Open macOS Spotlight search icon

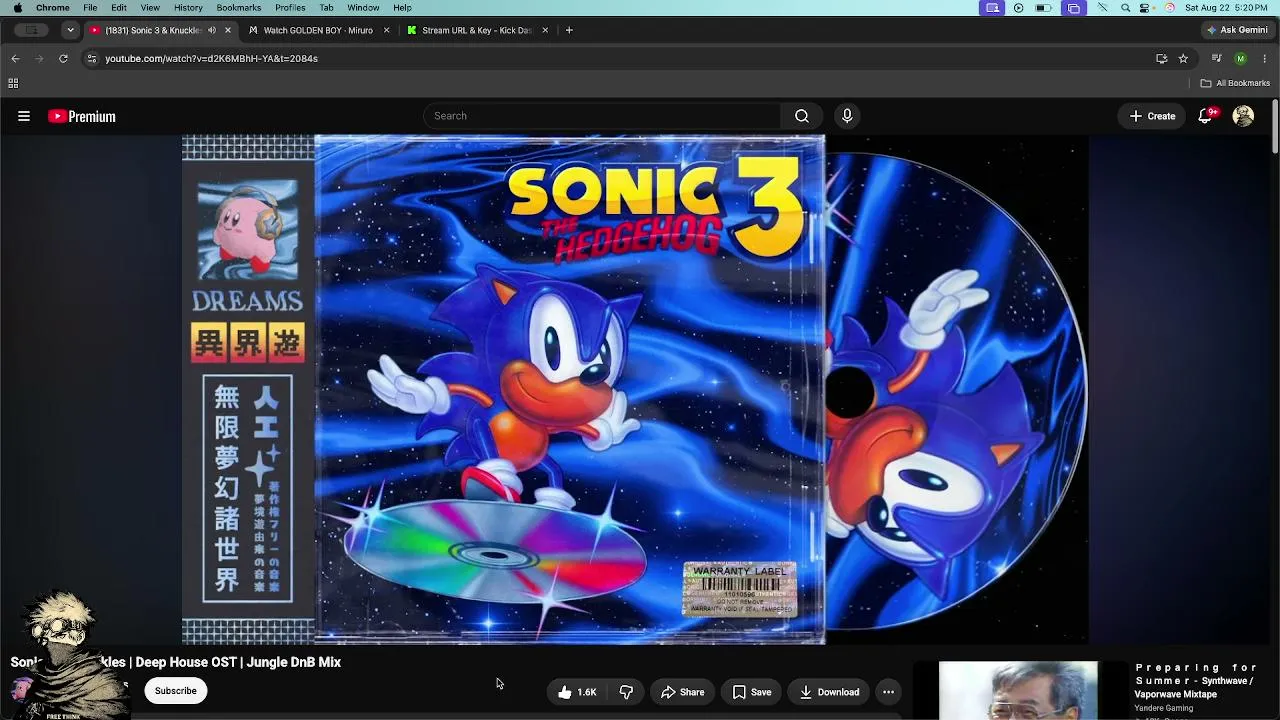[x=1126, y=8]
